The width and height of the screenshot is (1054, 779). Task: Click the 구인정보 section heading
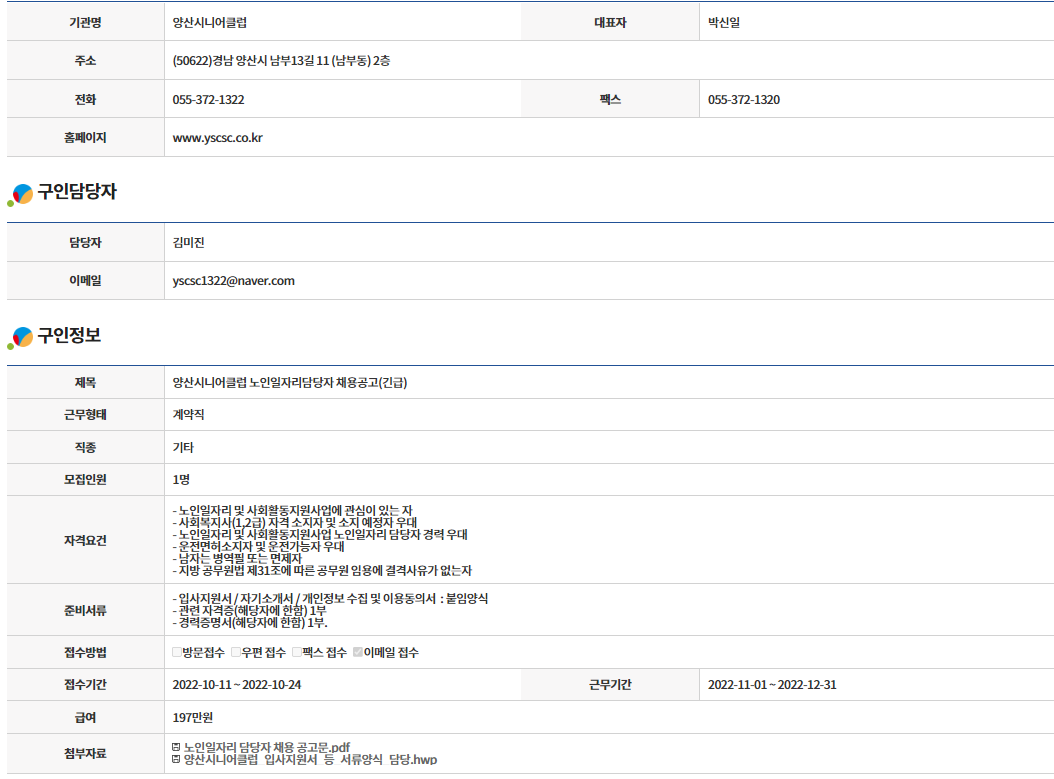click(69, 335)
